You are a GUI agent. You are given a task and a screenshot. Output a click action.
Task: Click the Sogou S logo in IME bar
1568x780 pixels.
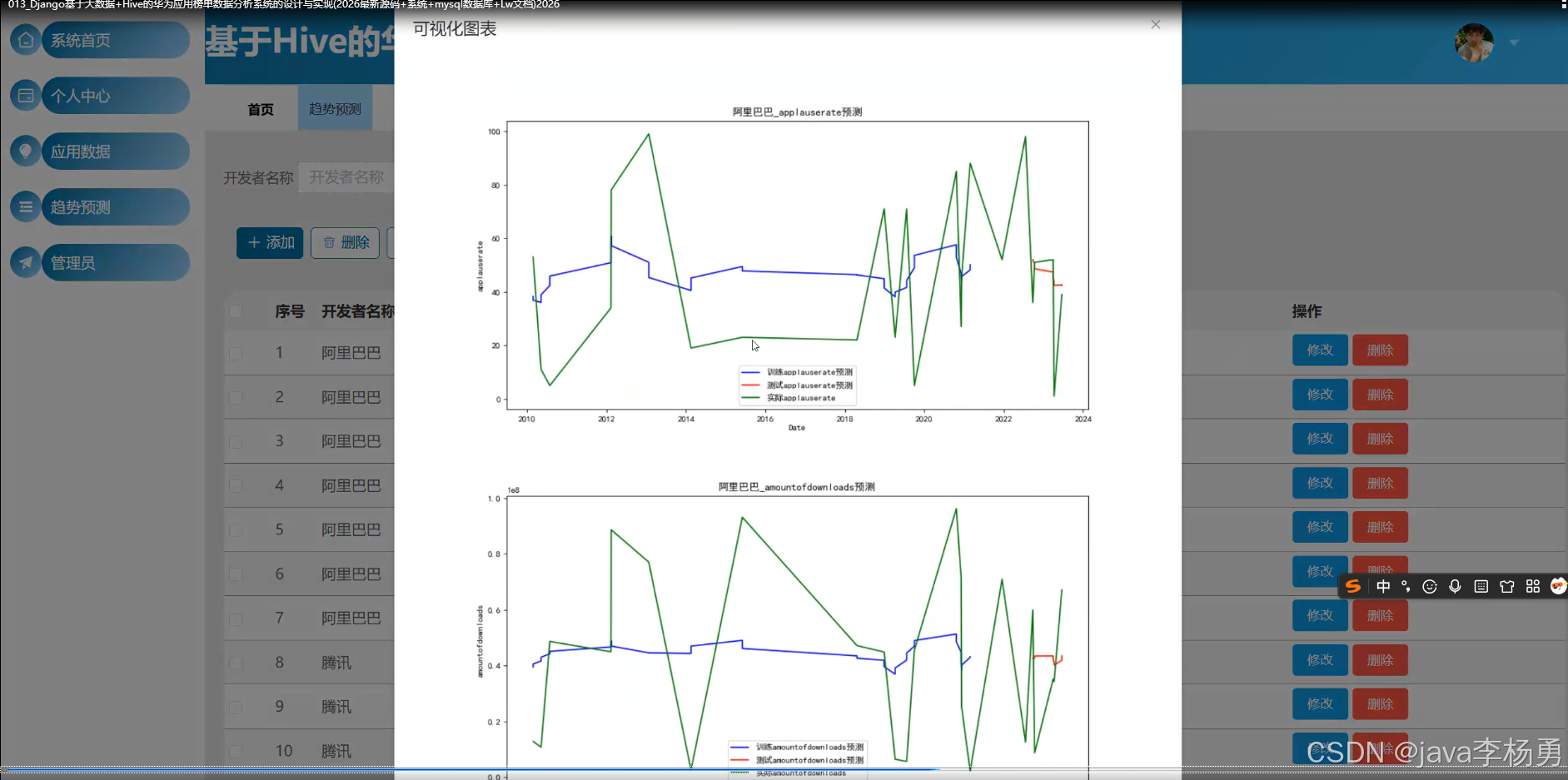[1353, 586]
